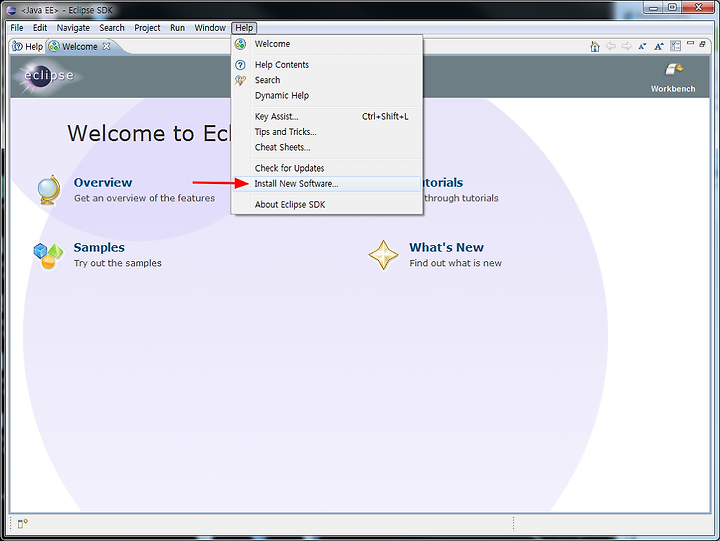Image resolution: width=720 pixels, height=541 pixels.
Task: Open Tips and Tricks... entry
Action: (327, 132)
